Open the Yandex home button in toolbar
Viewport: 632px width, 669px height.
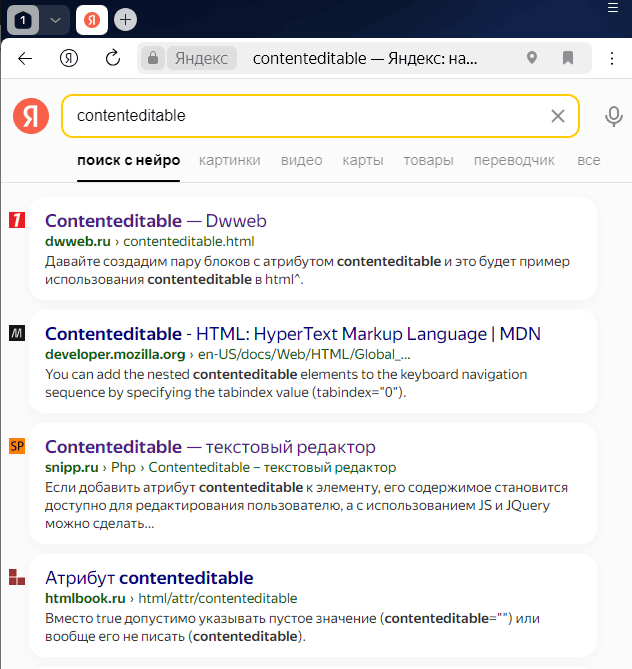coord(69,58)
